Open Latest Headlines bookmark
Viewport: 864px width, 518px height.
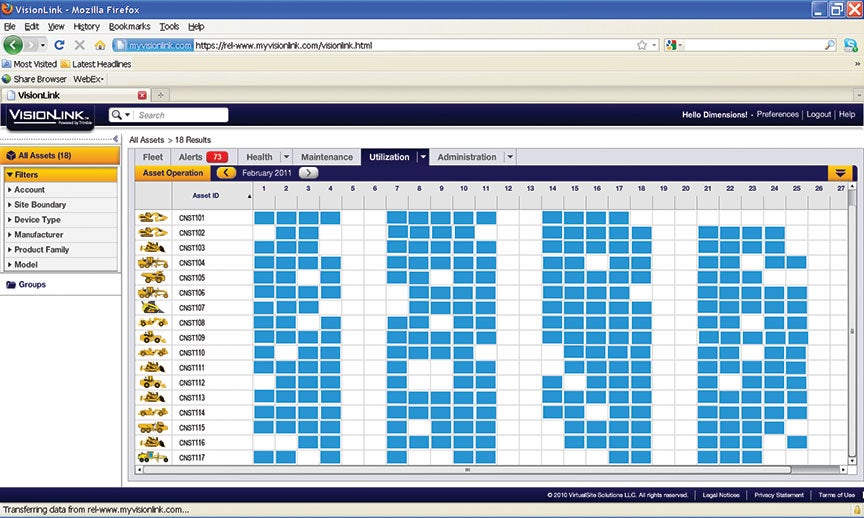tap(96, 64)
